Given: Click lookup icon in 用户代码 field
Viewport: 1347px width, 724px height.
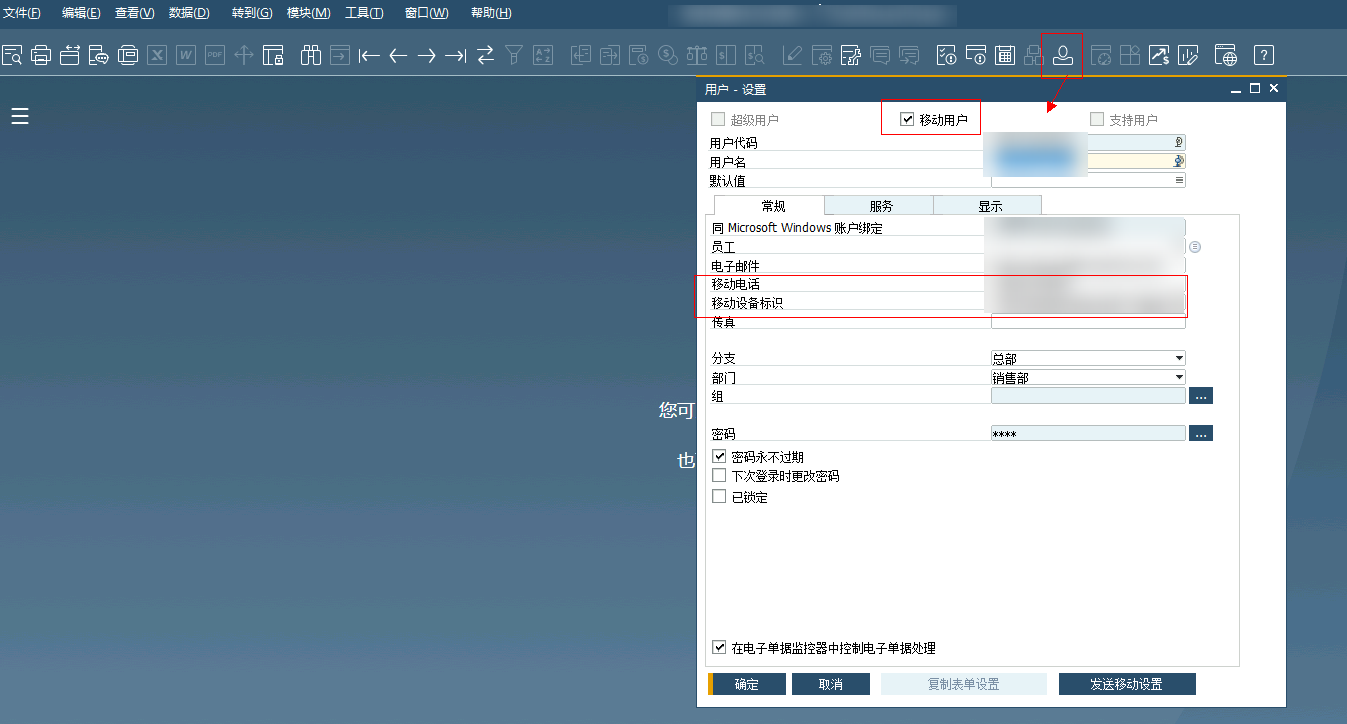Looking at the screenshot, I should coord(1179,142).
